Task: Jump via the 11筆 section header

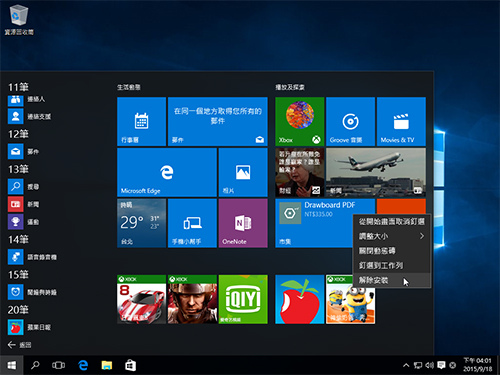Action: click(18, 87)
